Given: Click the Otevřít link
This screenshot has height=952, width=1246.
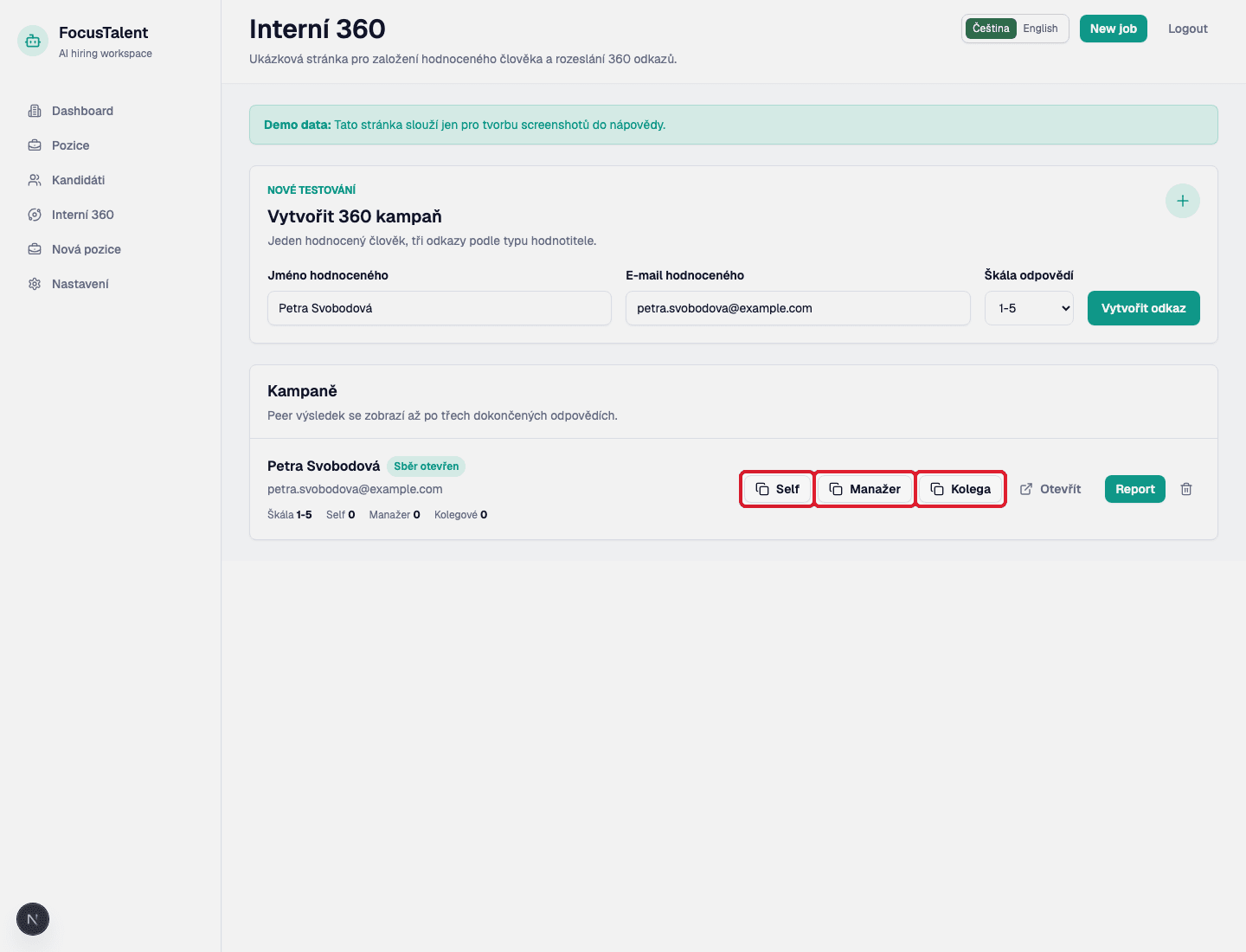Looking at the screenshot, I should (x=1050, y=489).
